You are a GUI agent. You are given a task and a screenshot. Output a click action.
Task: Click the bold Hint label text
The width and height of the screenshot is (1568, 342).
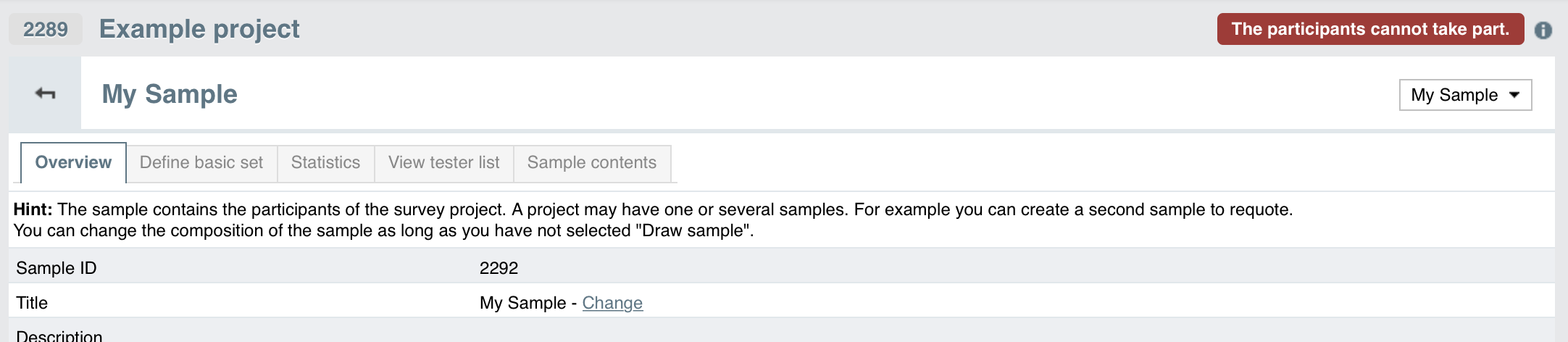tap(33, 209)
